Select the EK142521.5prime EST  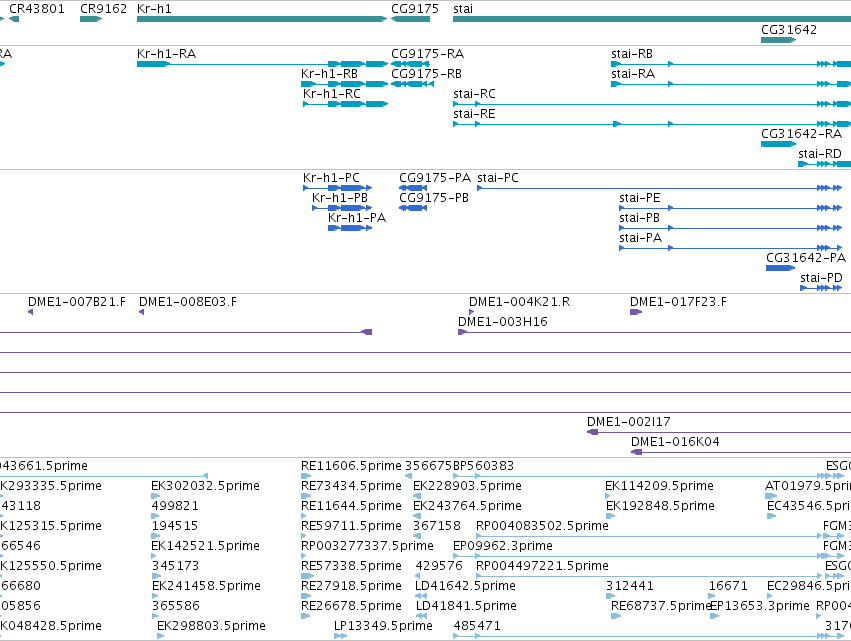coord(155,556)
